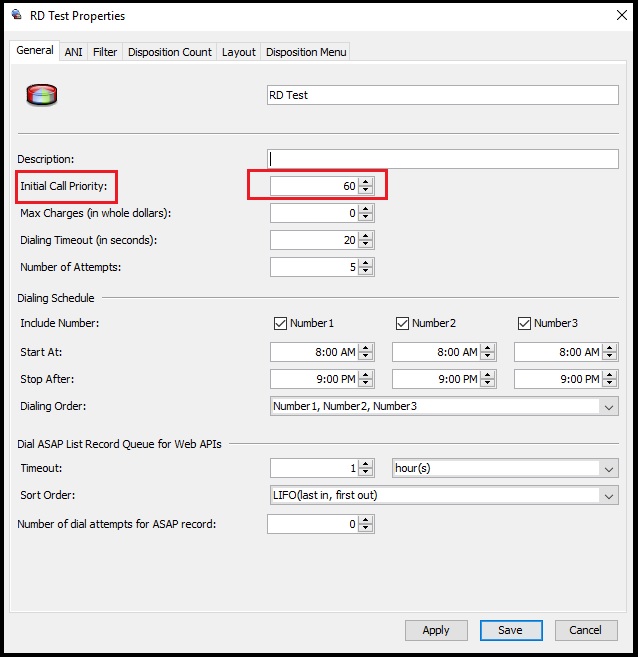The height and width of the screenshot is (657, 638).
Task: Increase Number1 Stop After time
Action: click(366, 375)
